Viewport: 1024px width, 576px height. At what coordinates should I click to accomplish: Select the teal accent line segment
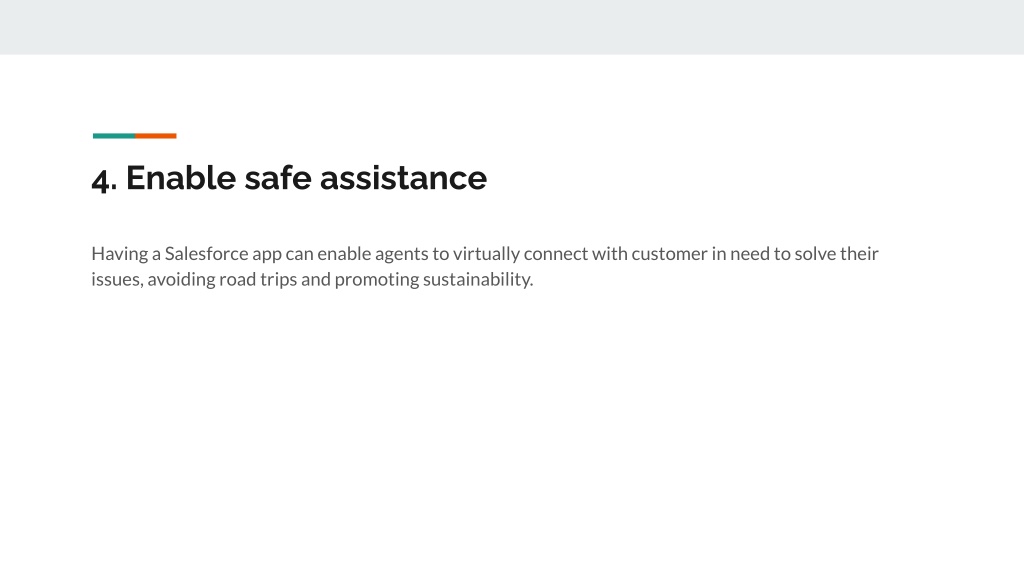coord(114,136)
